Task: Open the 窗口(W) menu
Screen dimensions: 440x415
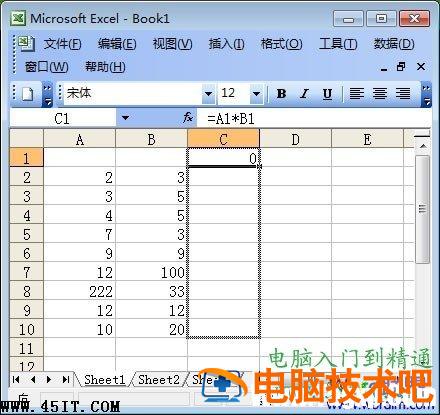Action: click(x=46, y=67)
